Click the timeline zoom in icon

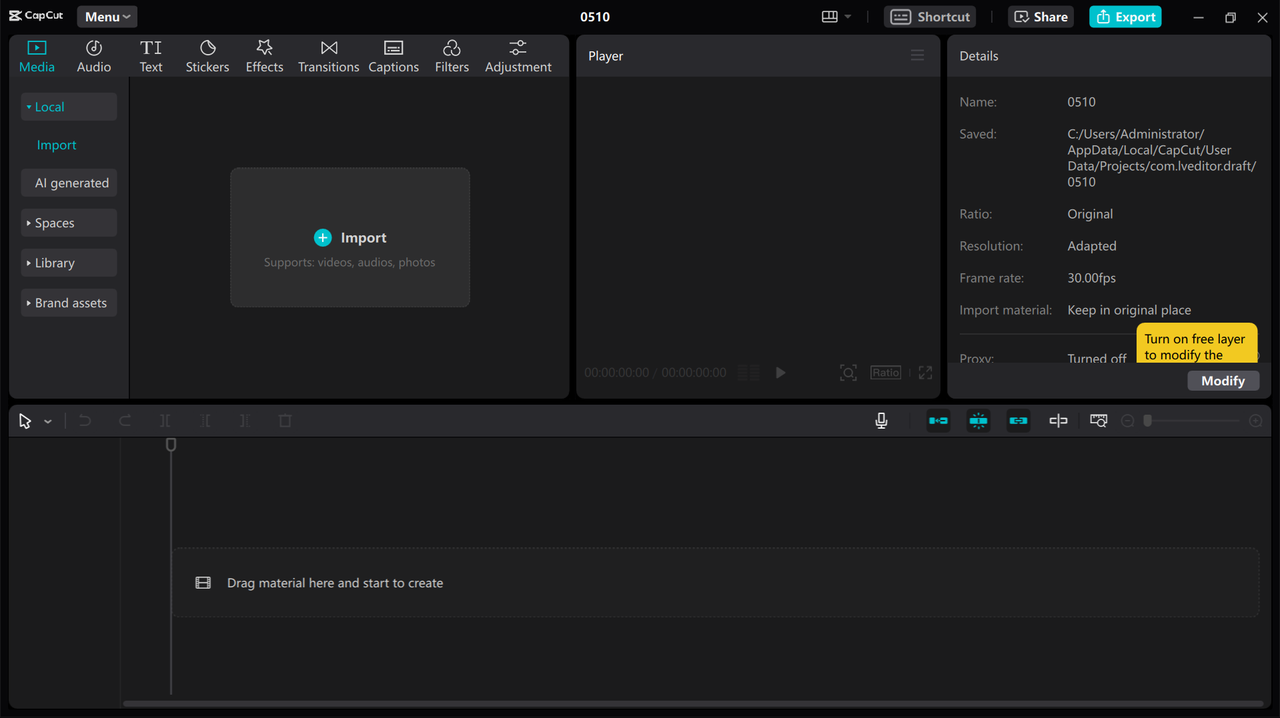point(1256,421)
